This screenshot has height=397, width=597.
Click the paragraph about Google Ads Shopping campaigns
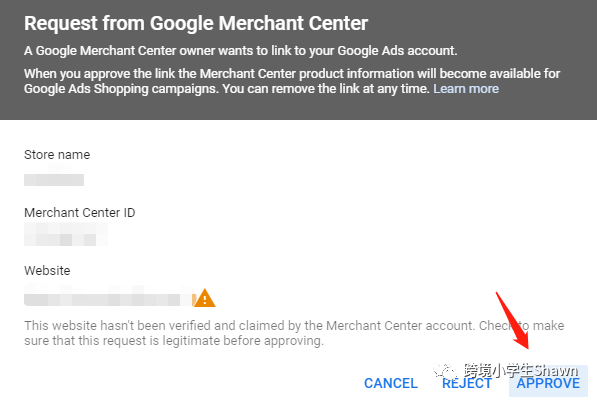[x=292, y=81]
